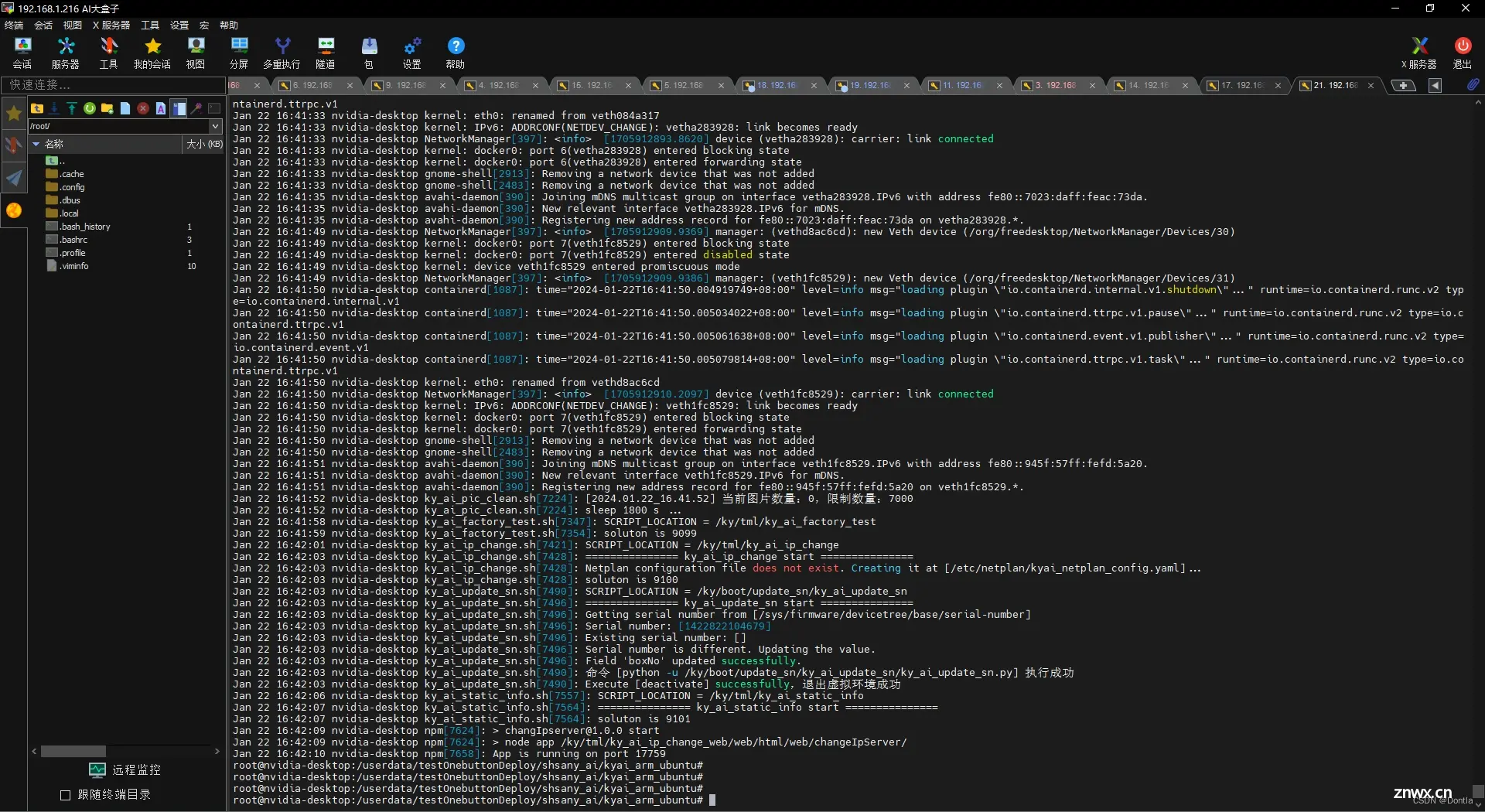Click the /root/ path input field
1485x812 pixels.
119,126
